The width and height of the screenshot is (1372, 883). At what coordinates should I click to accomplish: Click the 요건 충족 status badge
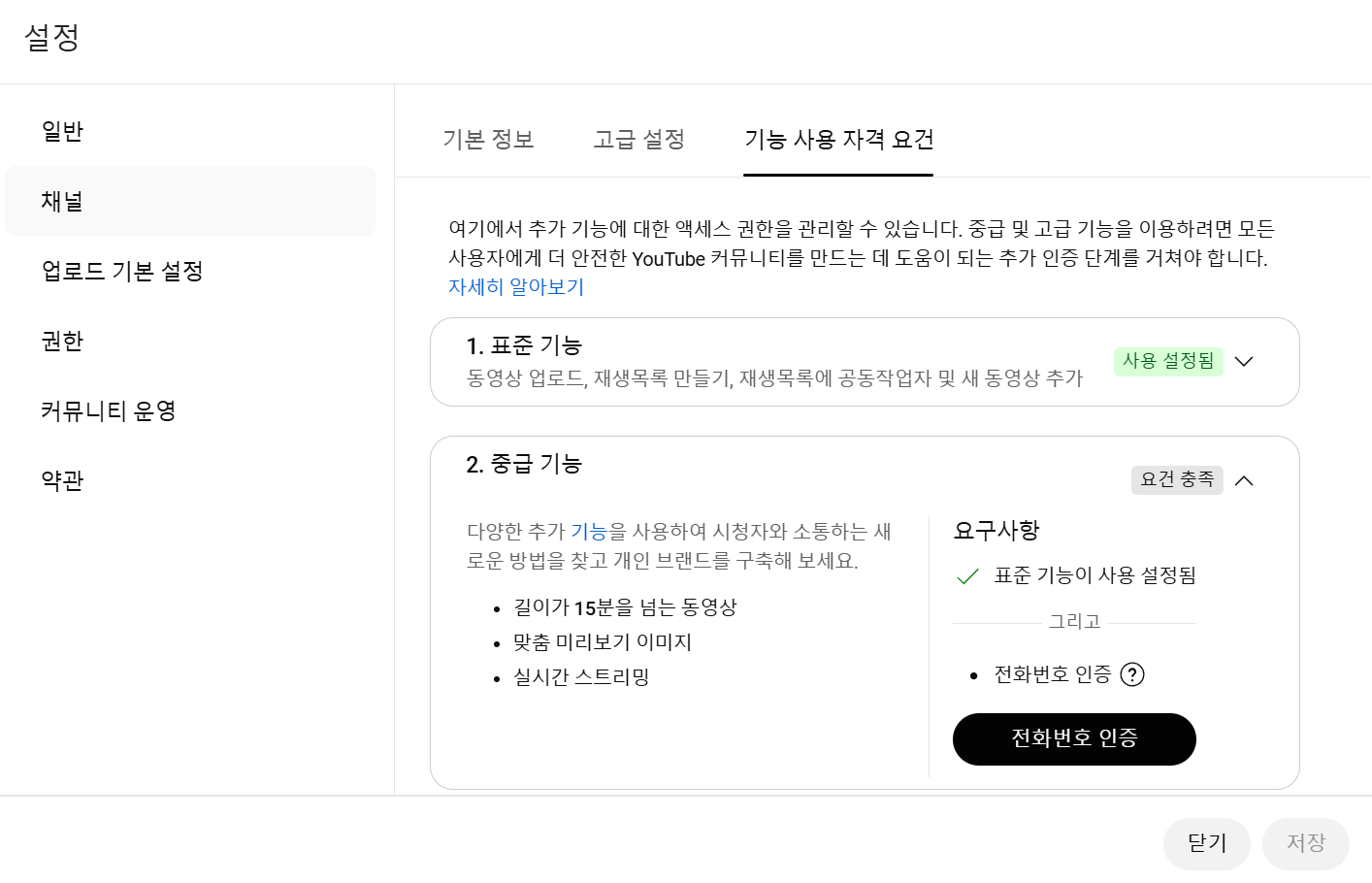[1177, 479]
